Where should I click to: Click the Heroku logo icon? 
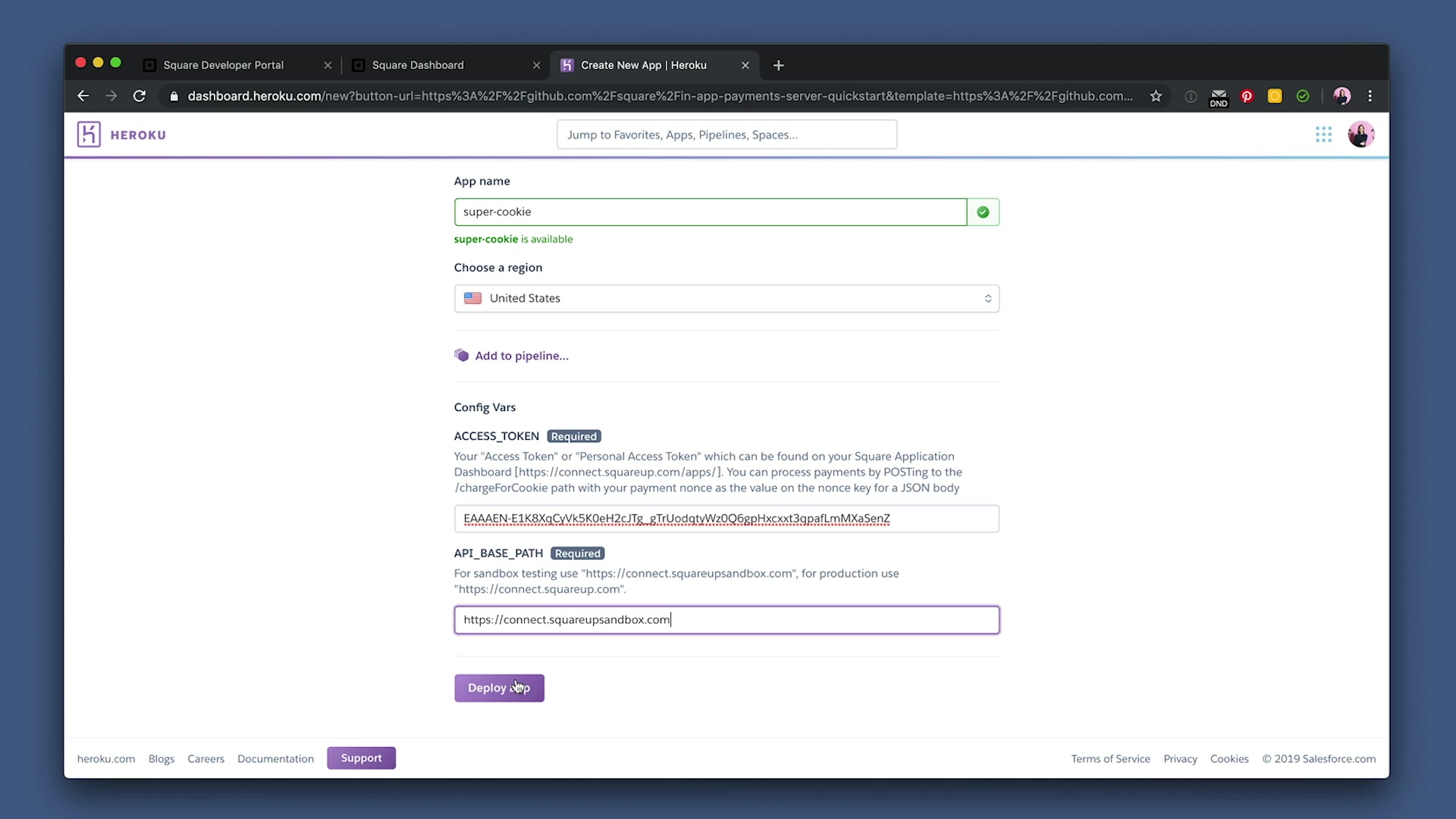pyautogui.click(x=89, y=134)
